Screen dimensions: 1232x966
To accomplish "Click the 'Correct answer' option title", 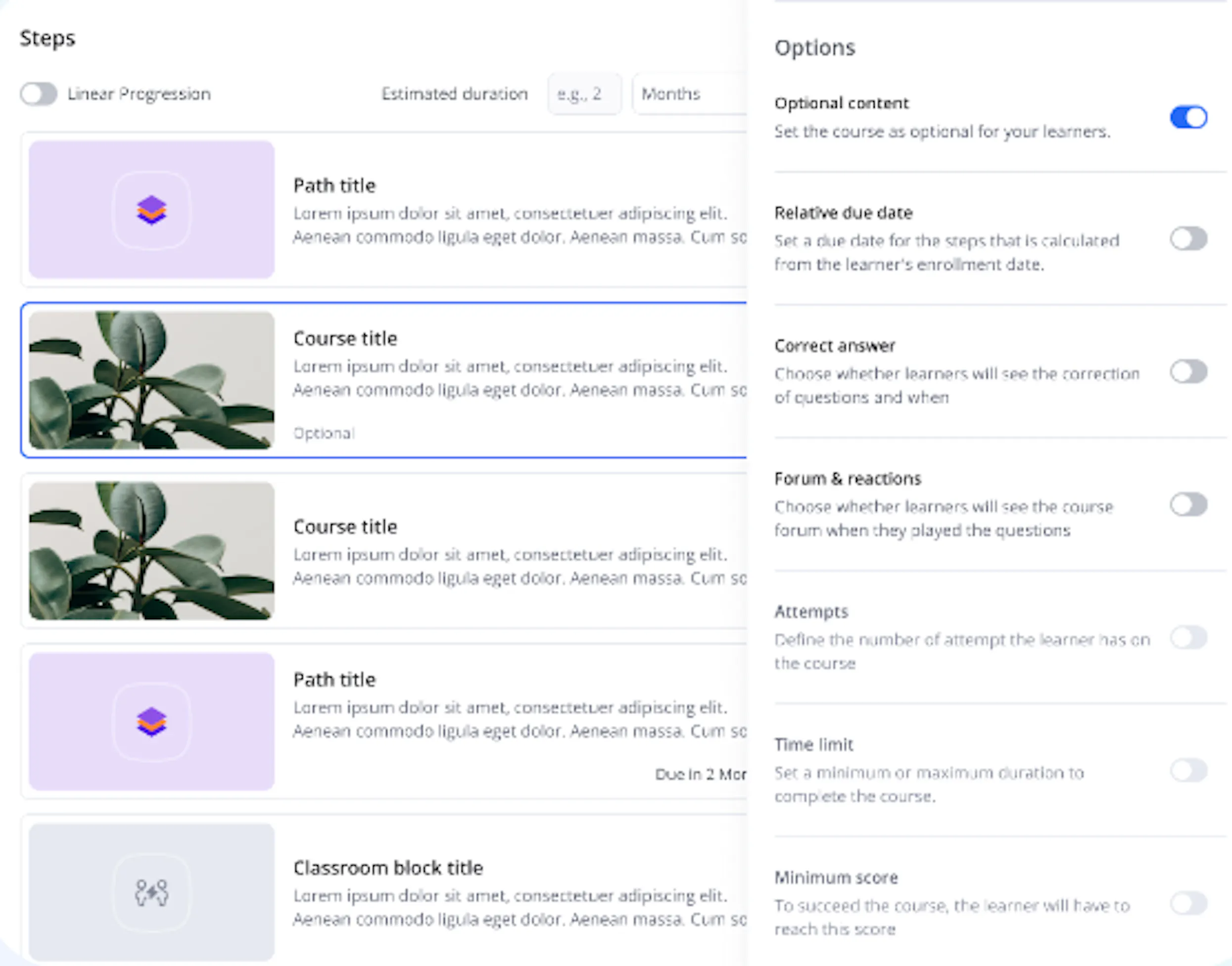I will 834,346.
